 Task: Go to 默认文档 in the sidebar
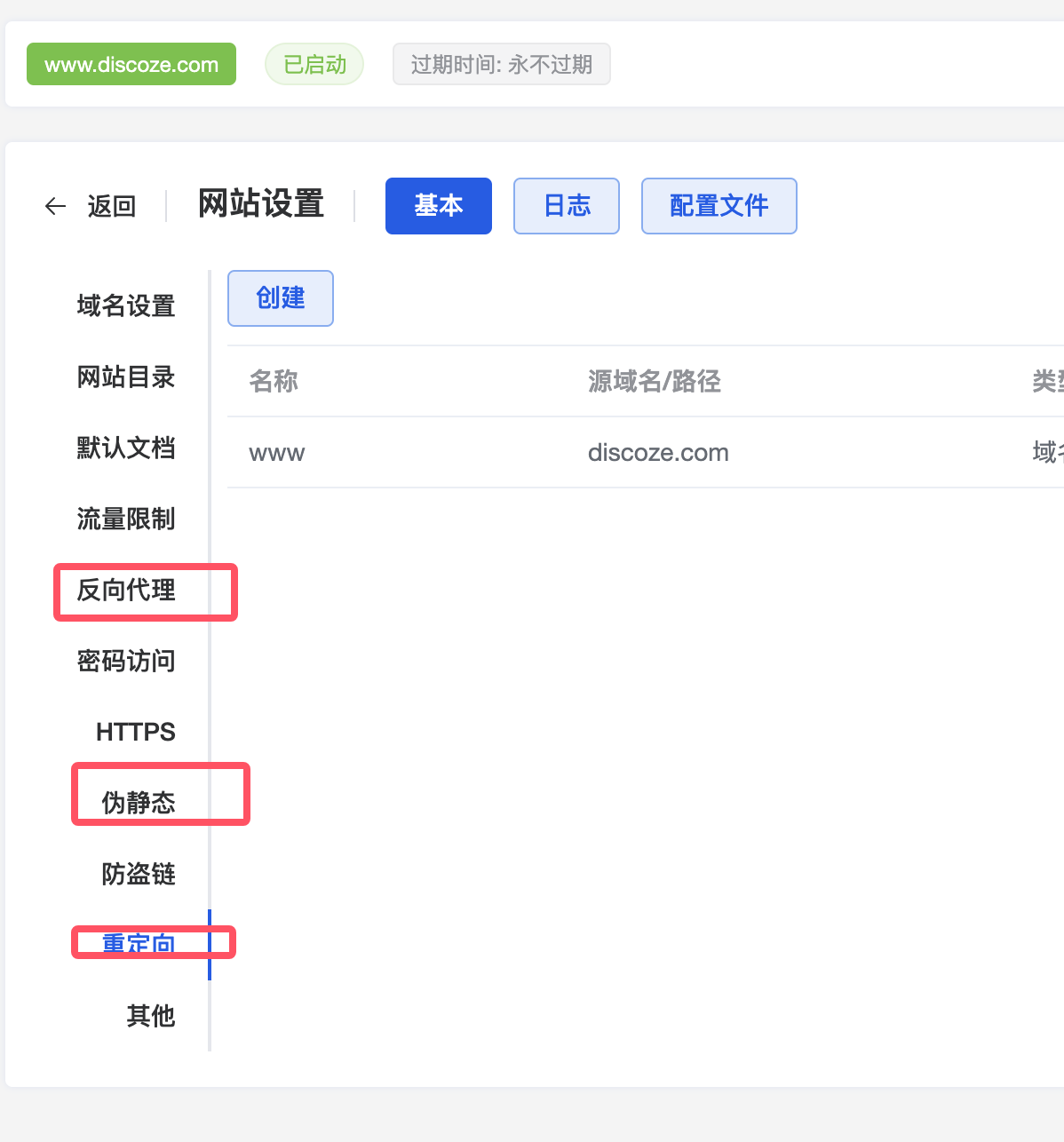click(x=126, y=448)
